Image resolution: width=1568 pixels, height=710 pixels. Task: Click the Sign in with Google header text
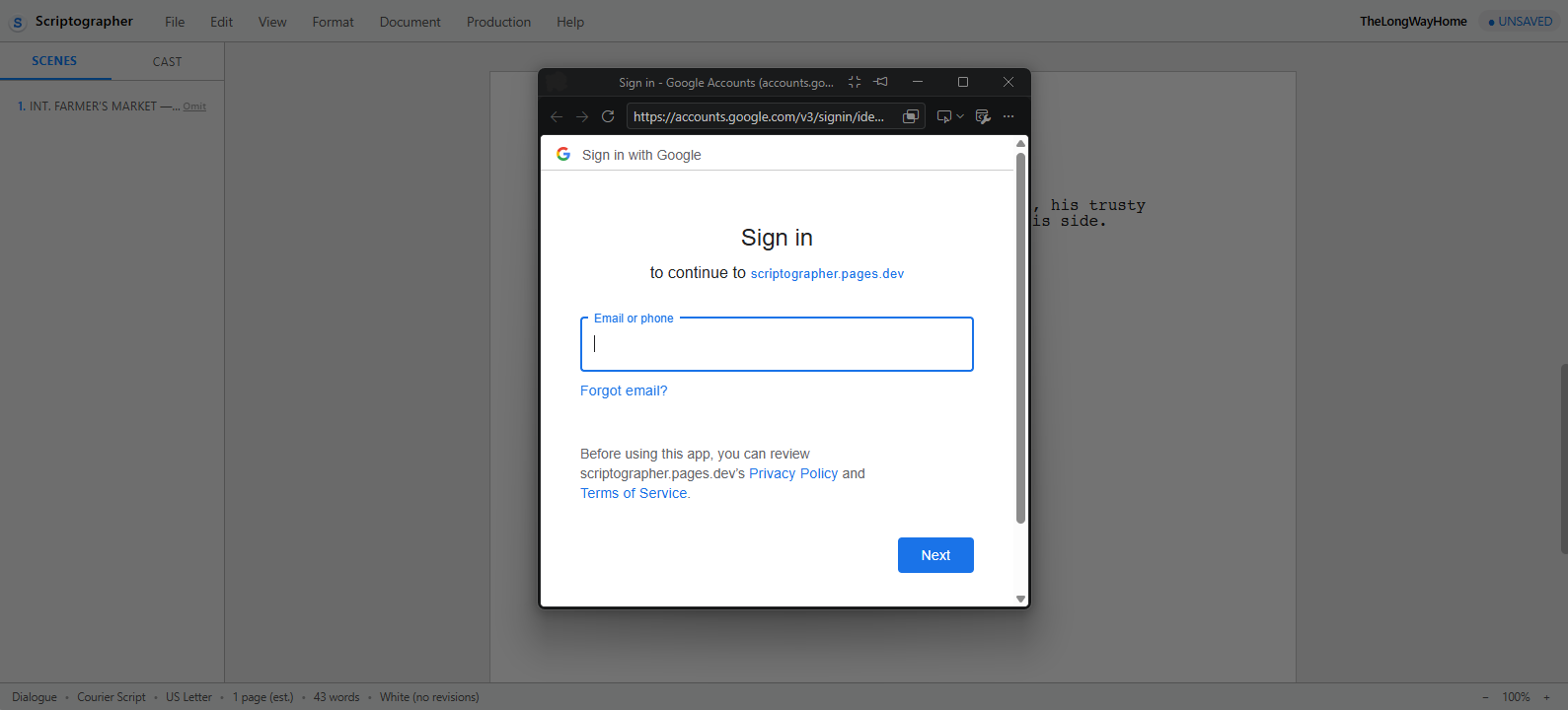(641, 155)
